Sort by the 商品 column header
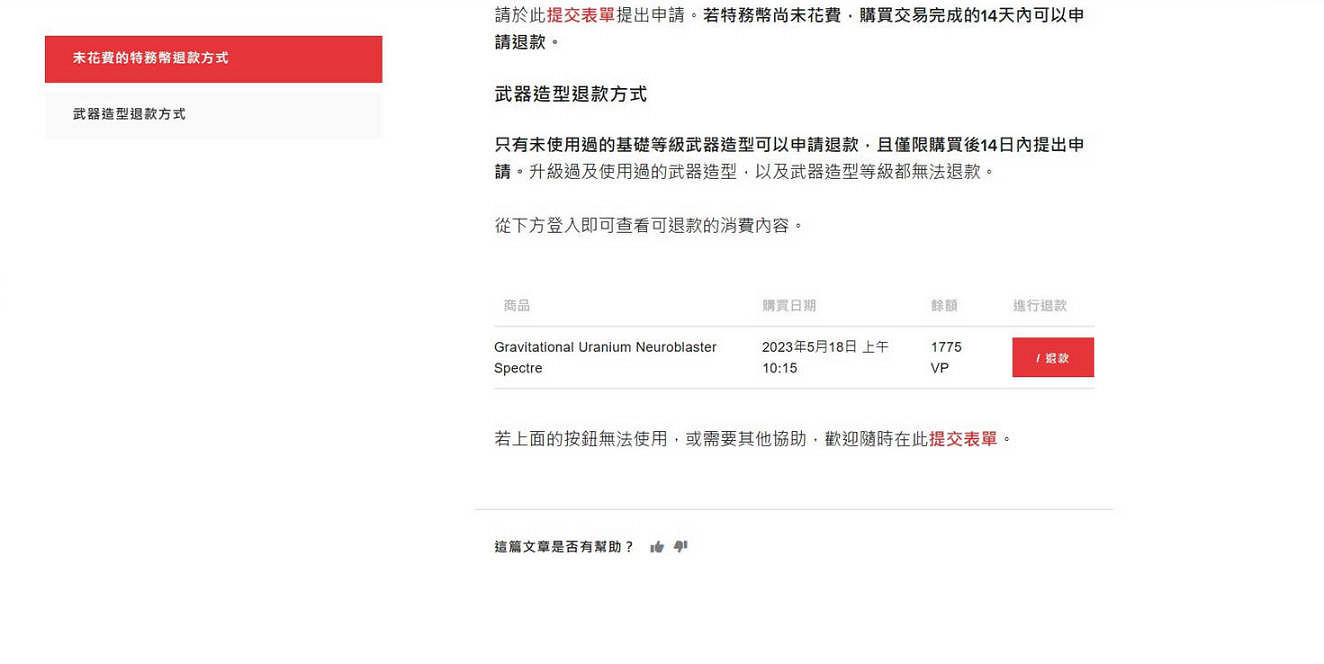The image size is (1324, 664). 517,306
